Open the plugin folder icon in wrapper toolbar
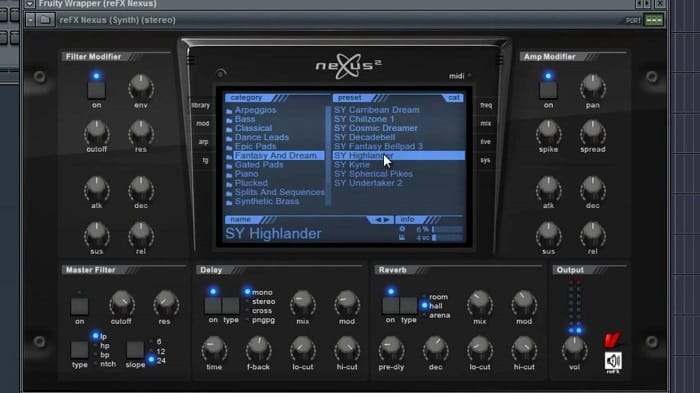700x393 pixels. 45,20
